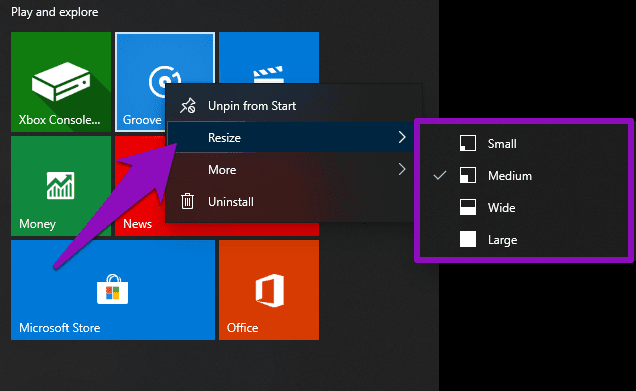This screenshot has width=636, height=391.
Task: Click the Microsoft Store tile label
Action: click(60, 328)
